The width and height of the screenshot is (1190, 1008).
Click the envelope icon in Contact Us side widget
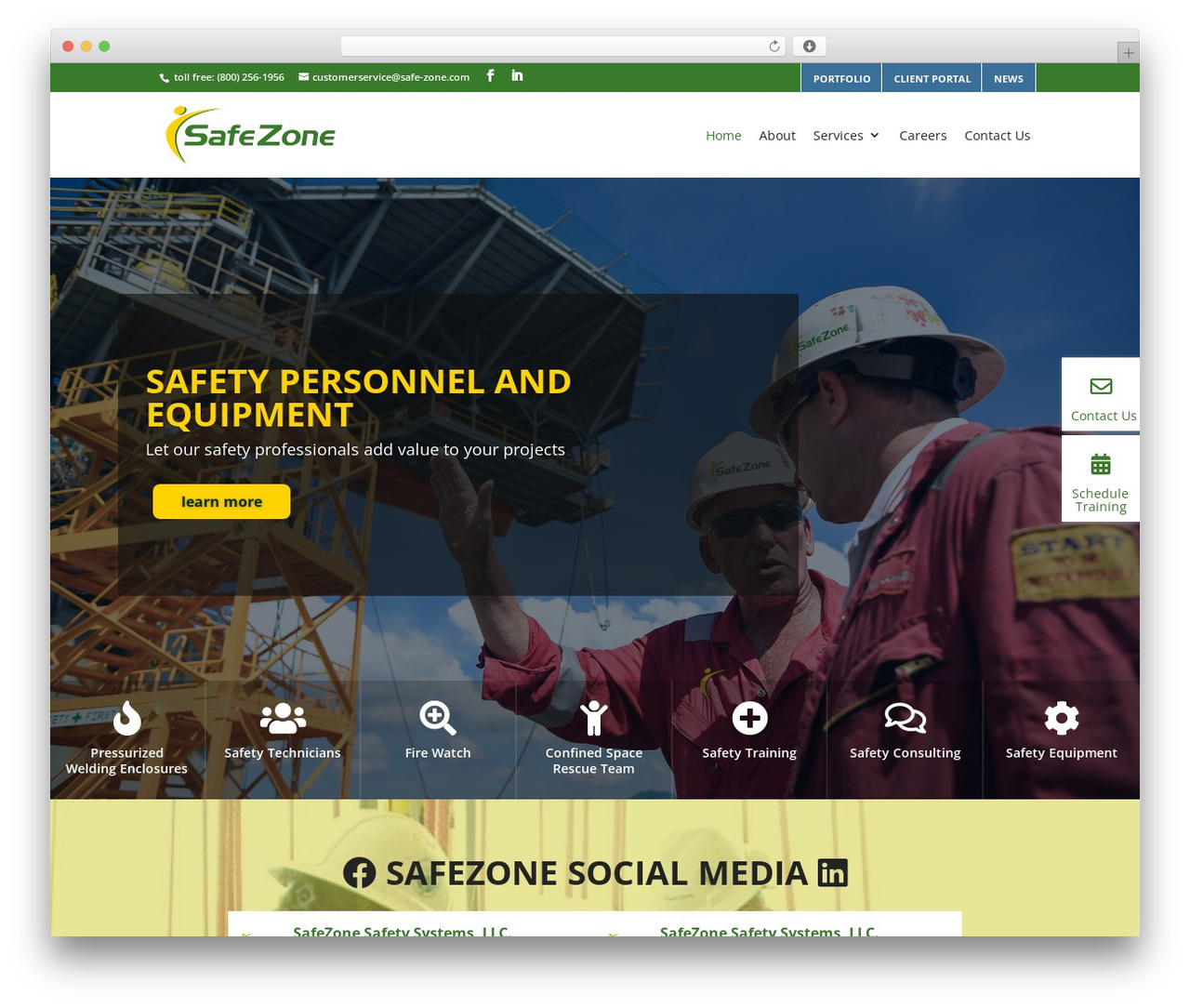click(x=1101, y=386)
